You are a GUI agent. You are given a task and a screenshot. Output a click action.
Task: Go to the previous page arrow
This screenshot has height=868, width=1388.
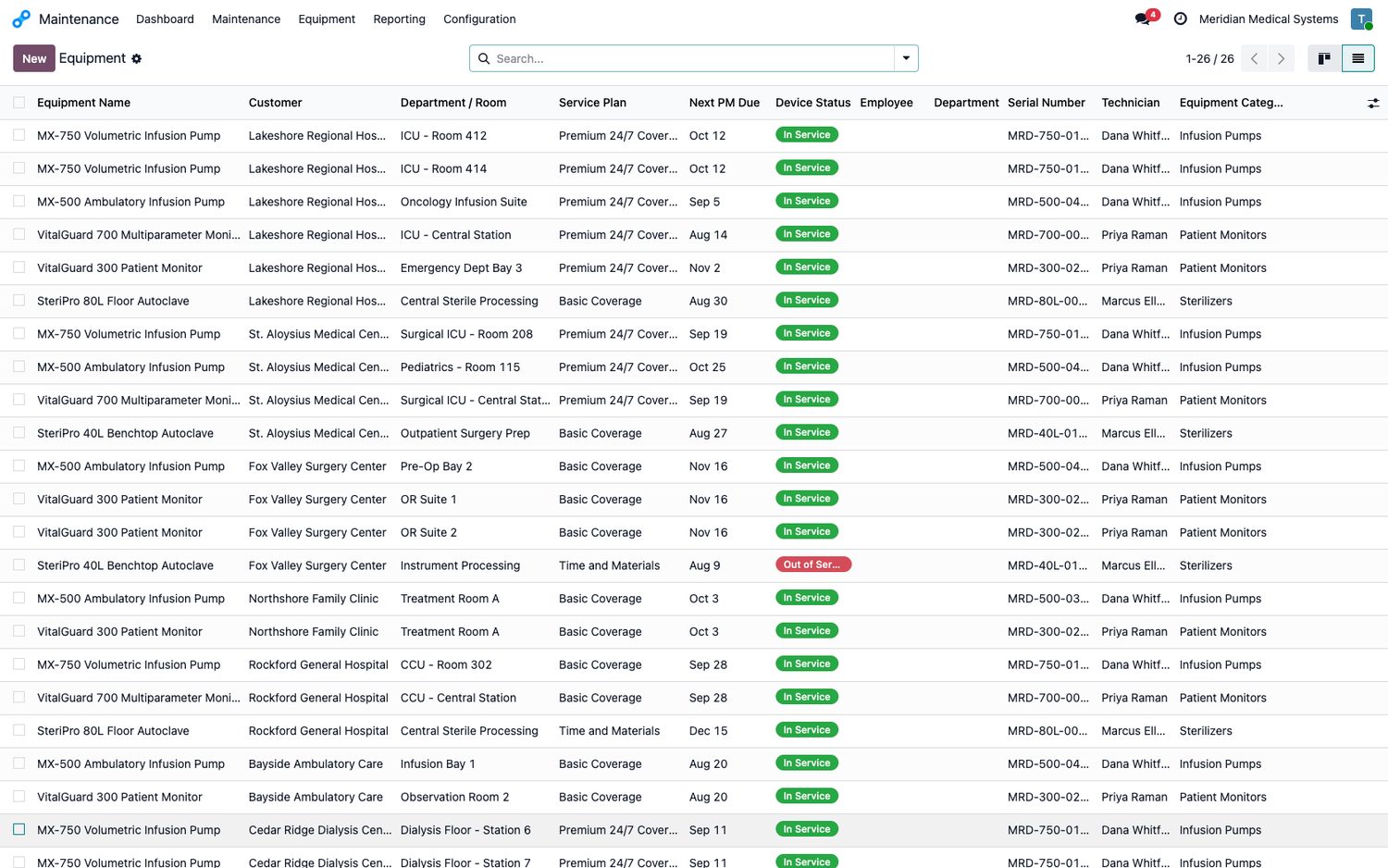tap(1254, 58)
